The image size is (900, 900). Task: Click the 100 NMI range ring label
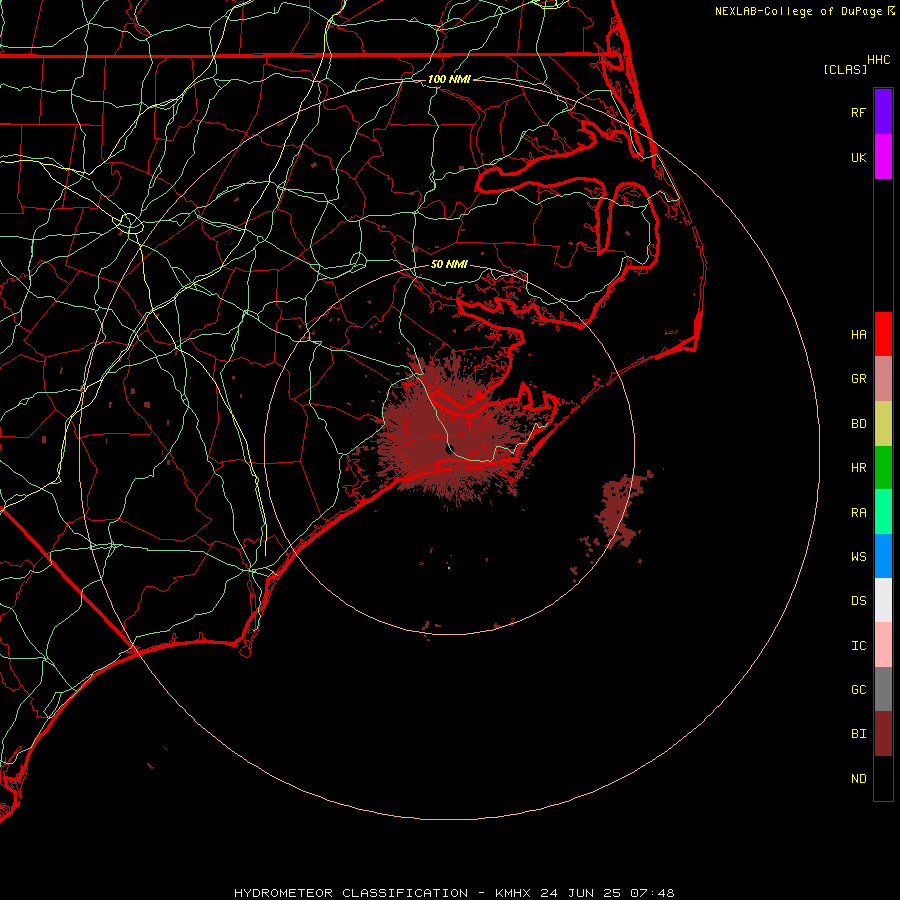click(x=449, y=79)
